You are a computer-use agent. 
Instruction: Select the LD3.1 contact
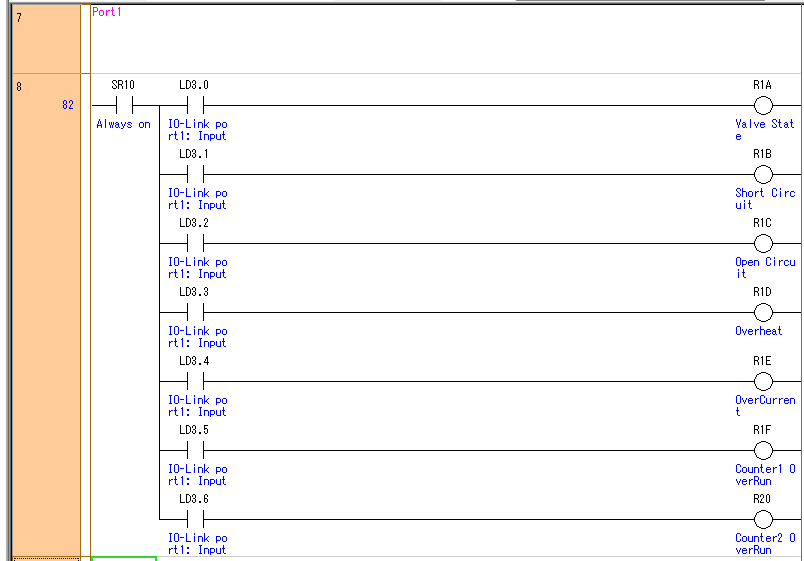(x=195, y=174)
